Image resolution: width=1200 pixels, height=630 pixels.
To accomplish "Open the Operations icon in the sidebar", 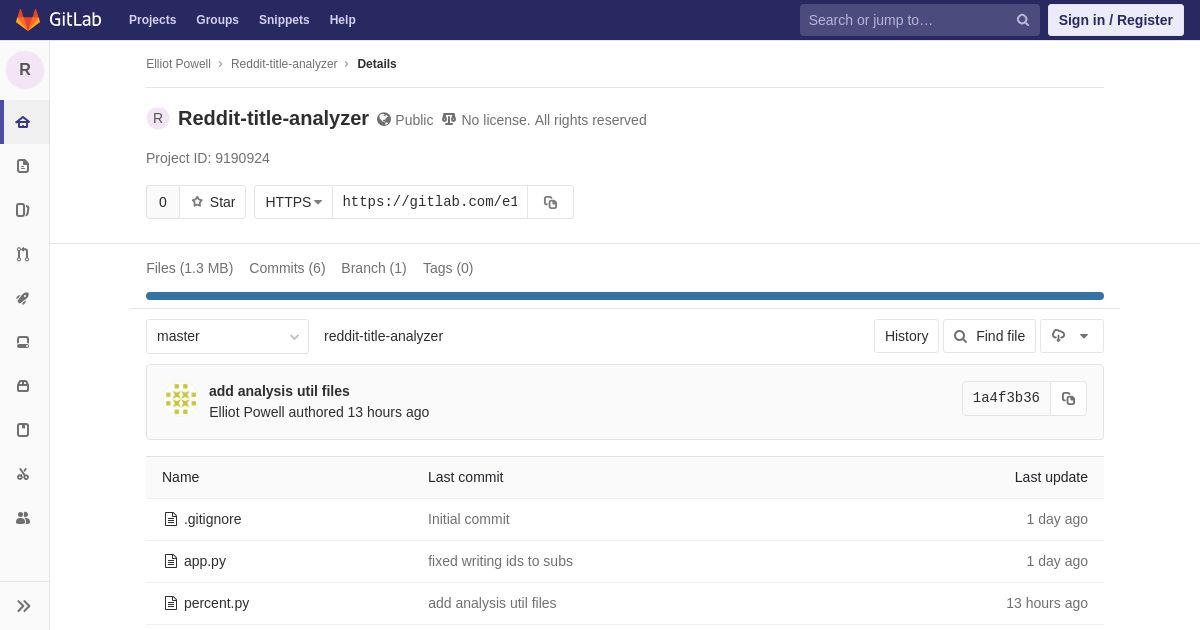I will coord(23,342).
